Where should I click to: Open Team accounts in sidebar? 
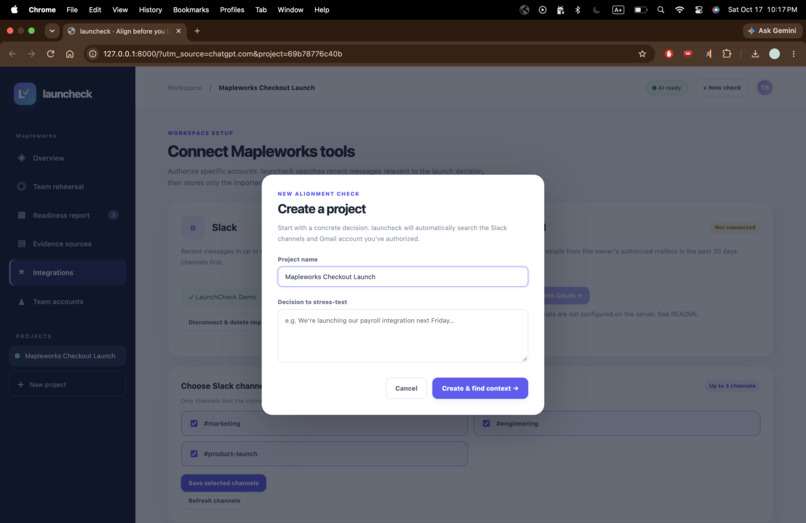67,301
